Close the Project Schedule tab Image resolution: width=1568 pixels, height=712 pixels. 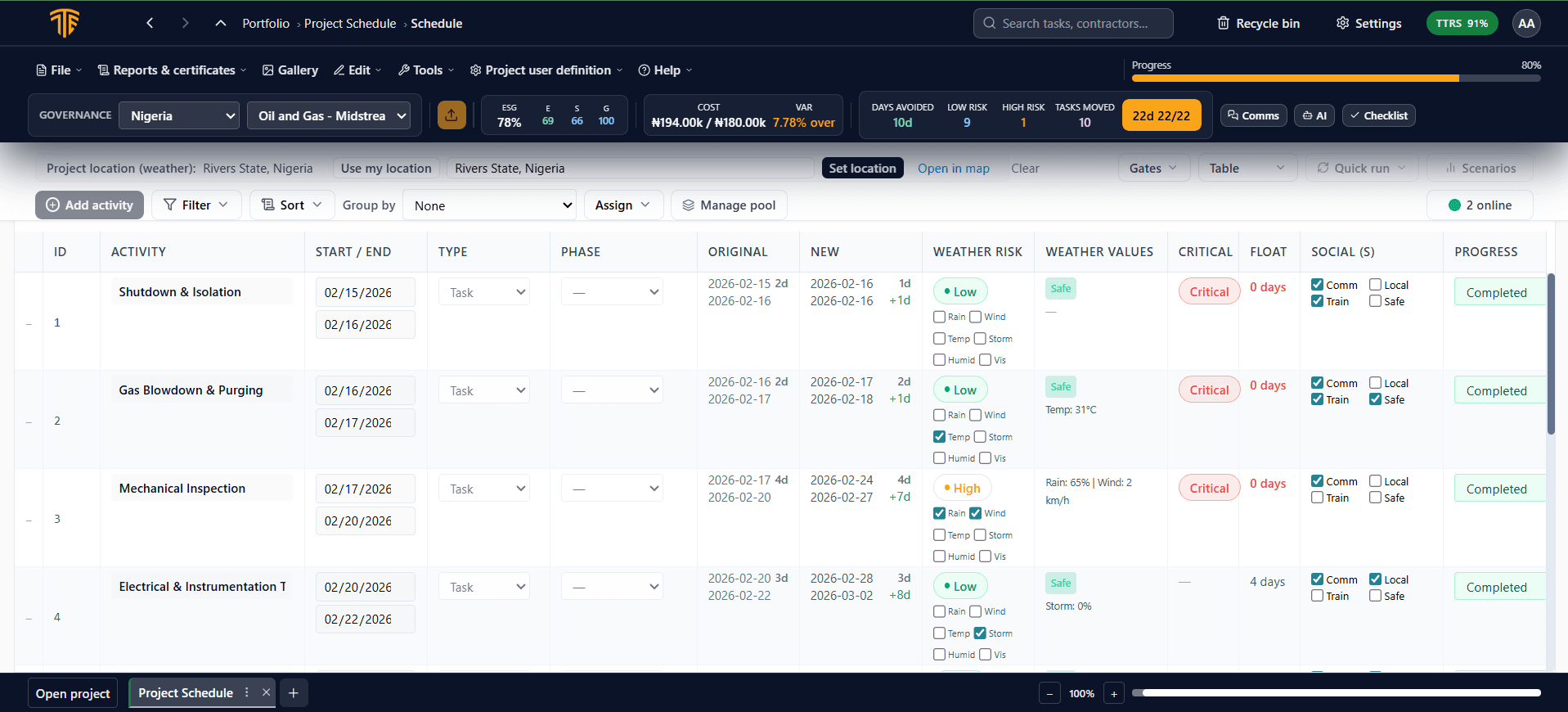pos(266,692)
